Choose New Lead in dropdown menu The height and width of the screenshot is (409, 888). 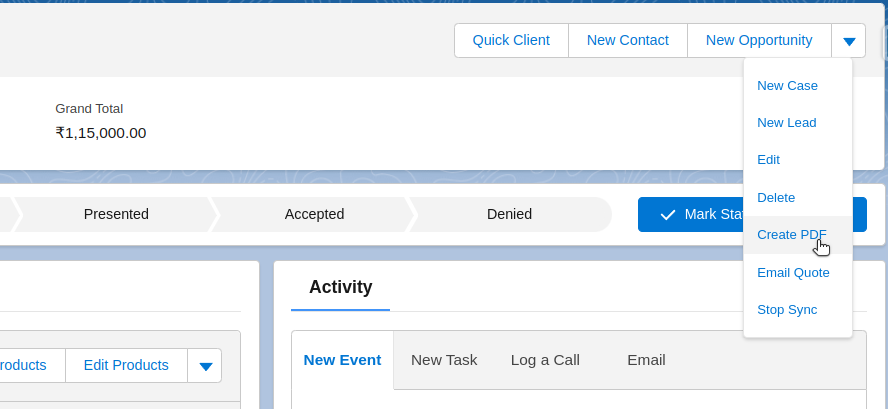pos(786,123)
